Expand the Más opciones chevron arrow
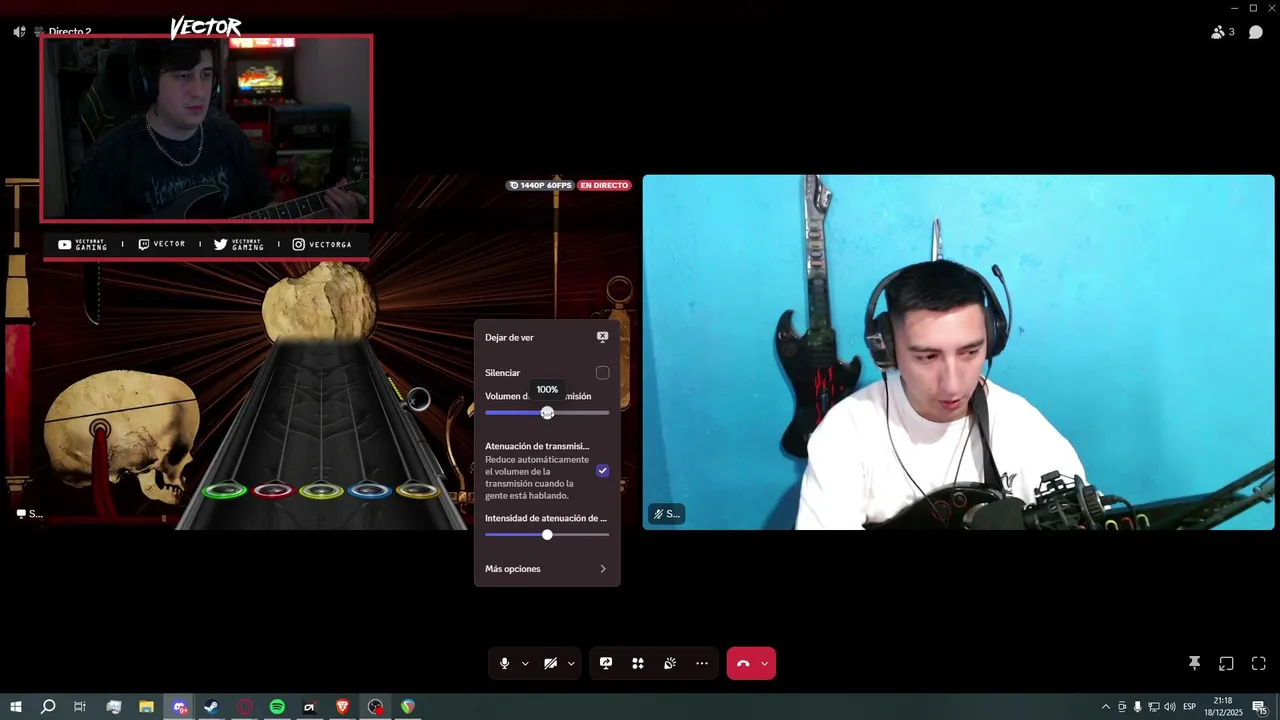This screenshot has height=720, width=1280. point(603,569)
